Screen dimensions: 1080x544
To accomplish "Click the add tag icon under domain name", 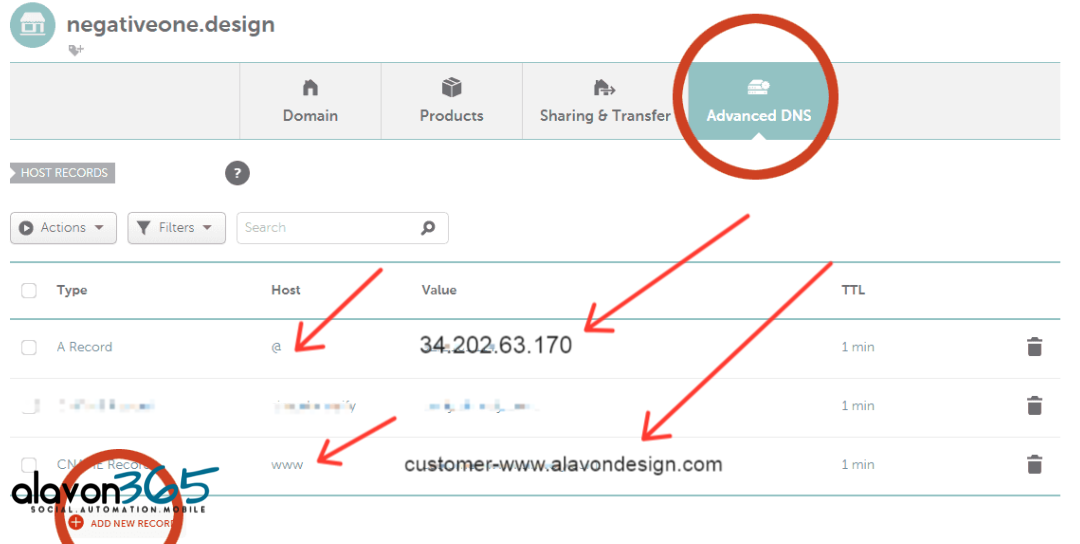I will coord(76,50).
